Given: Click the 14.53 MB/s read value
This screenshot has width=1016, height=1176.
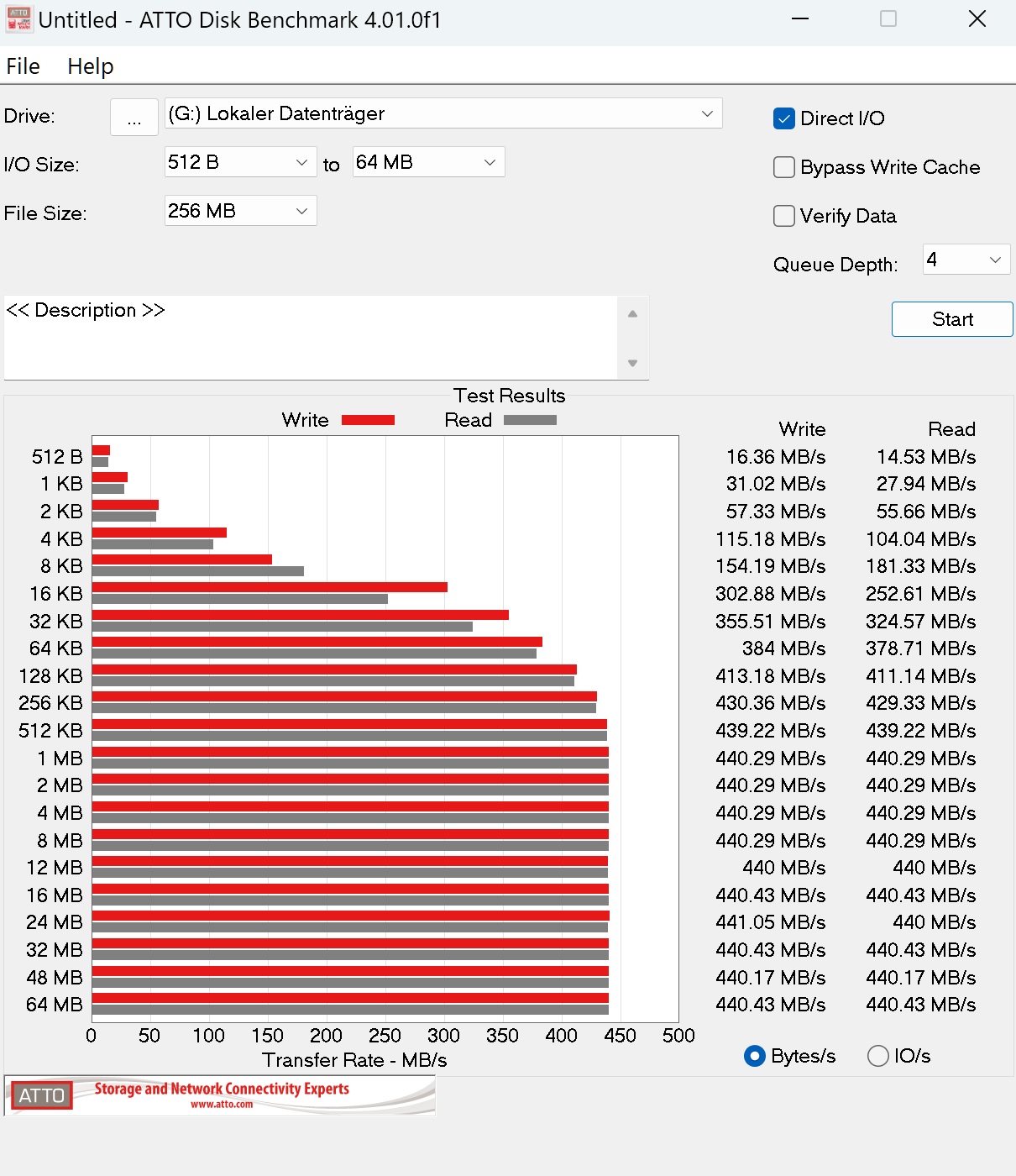Looking at the screenshot, I should click(926, 457).
